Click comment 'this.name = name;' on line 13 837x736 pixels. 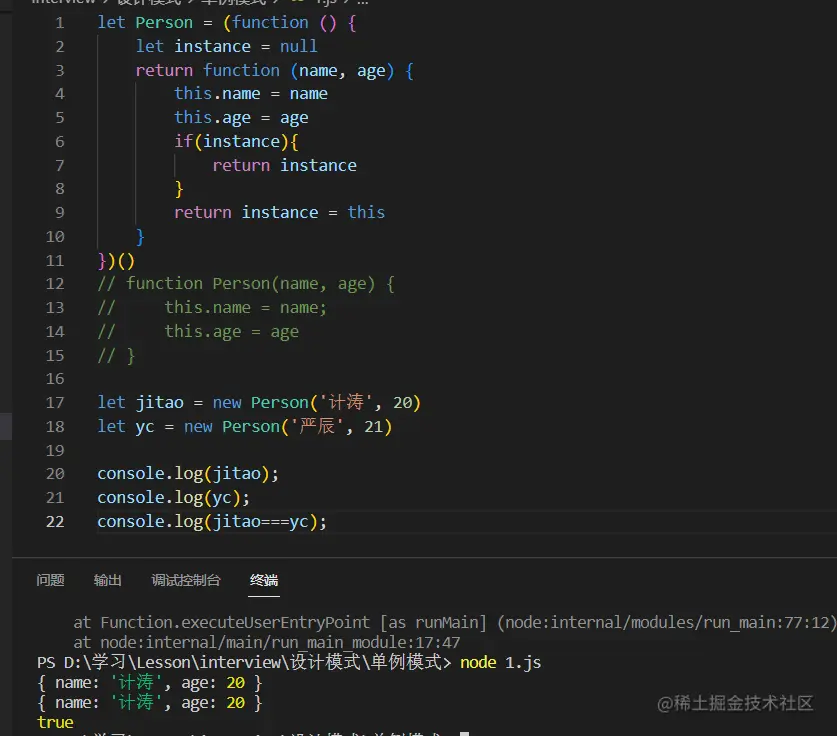tap(246, 308)
